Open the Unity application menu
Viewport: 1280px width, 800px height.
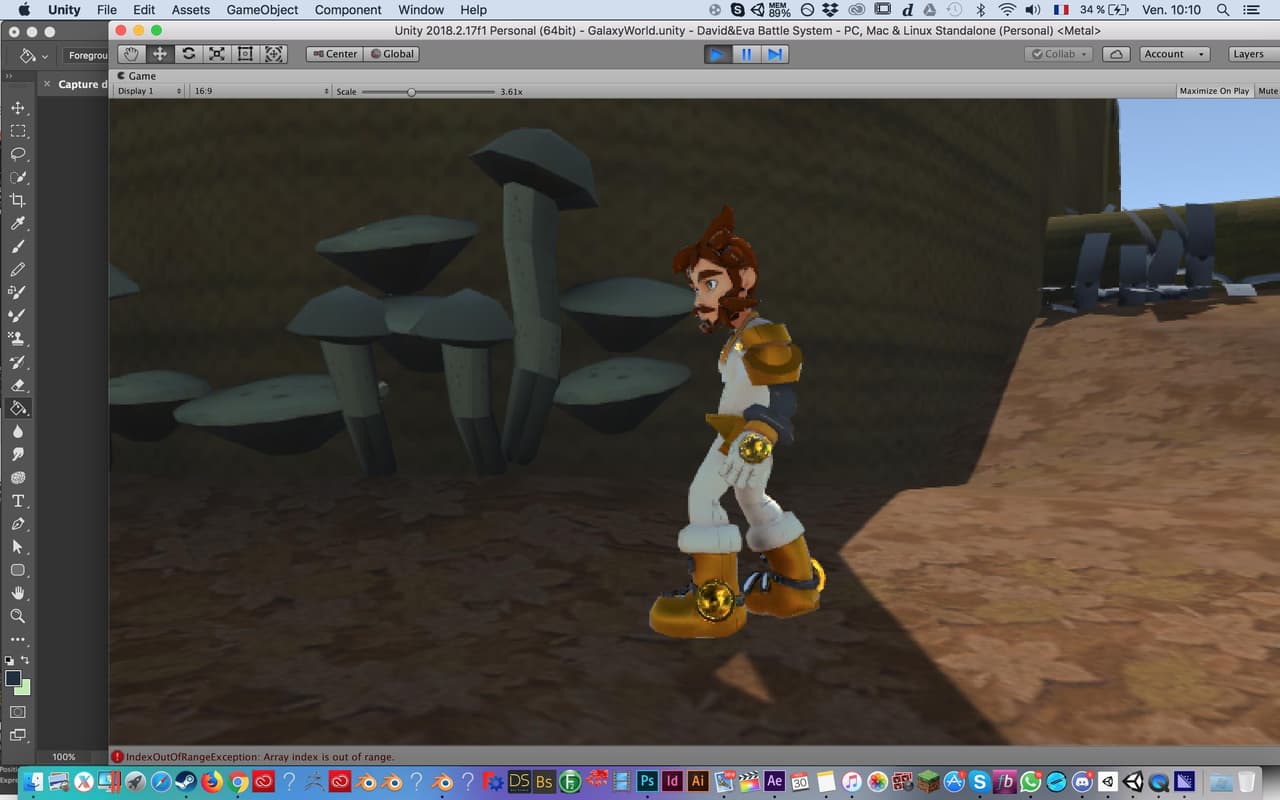point(64,10)
